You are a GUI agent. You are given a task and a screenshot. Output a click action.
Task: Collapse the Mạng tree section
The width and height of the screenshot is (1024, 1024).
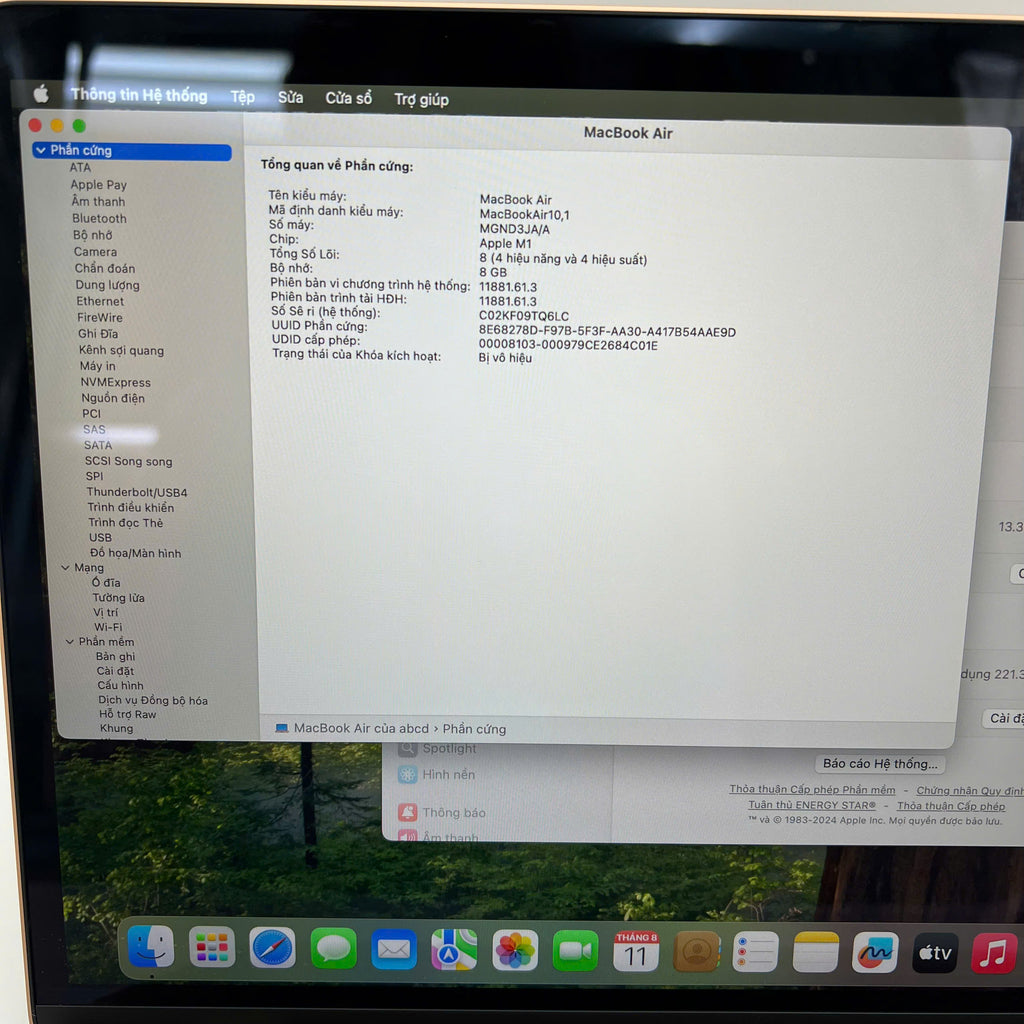click(x=64, y=568)
